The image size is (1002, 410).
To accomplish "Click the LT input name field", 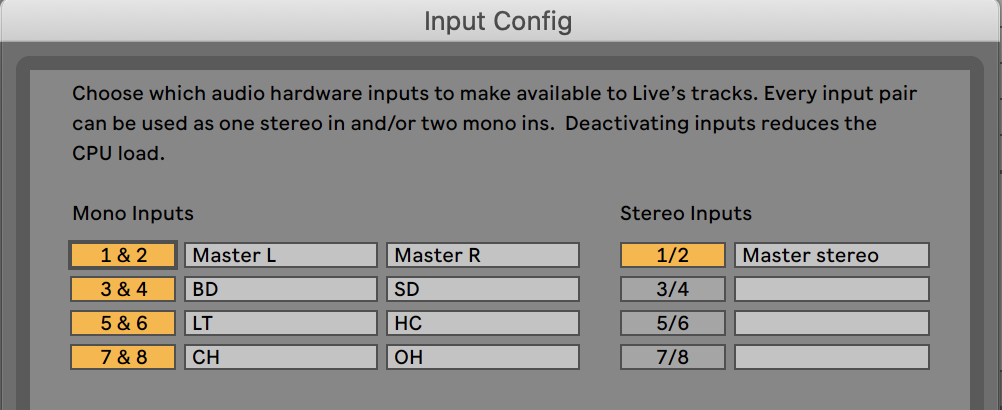I will pyautogui.click(x=281, y=323).
